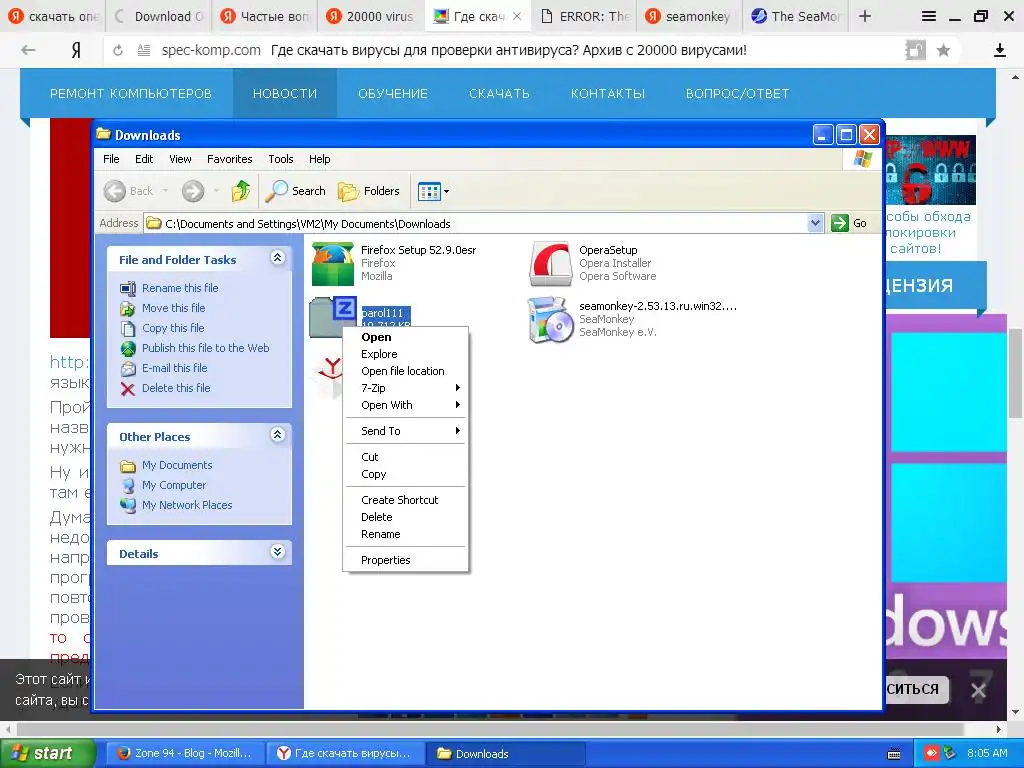1024x768 pixels.
Task: Click the Windows start button
Action: [47, 754]
